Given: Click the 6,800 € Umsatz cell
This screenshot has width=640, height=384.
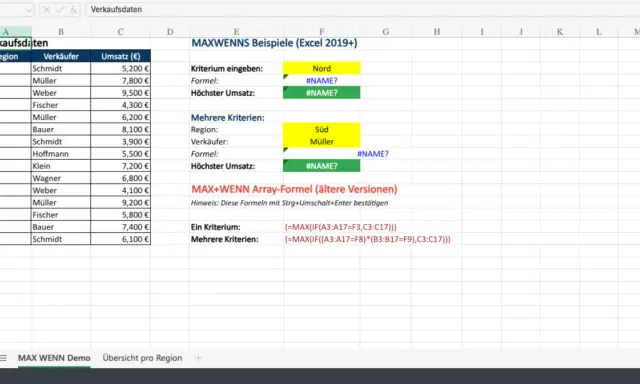Looking at the screenshot, I should tap(120, 178).
